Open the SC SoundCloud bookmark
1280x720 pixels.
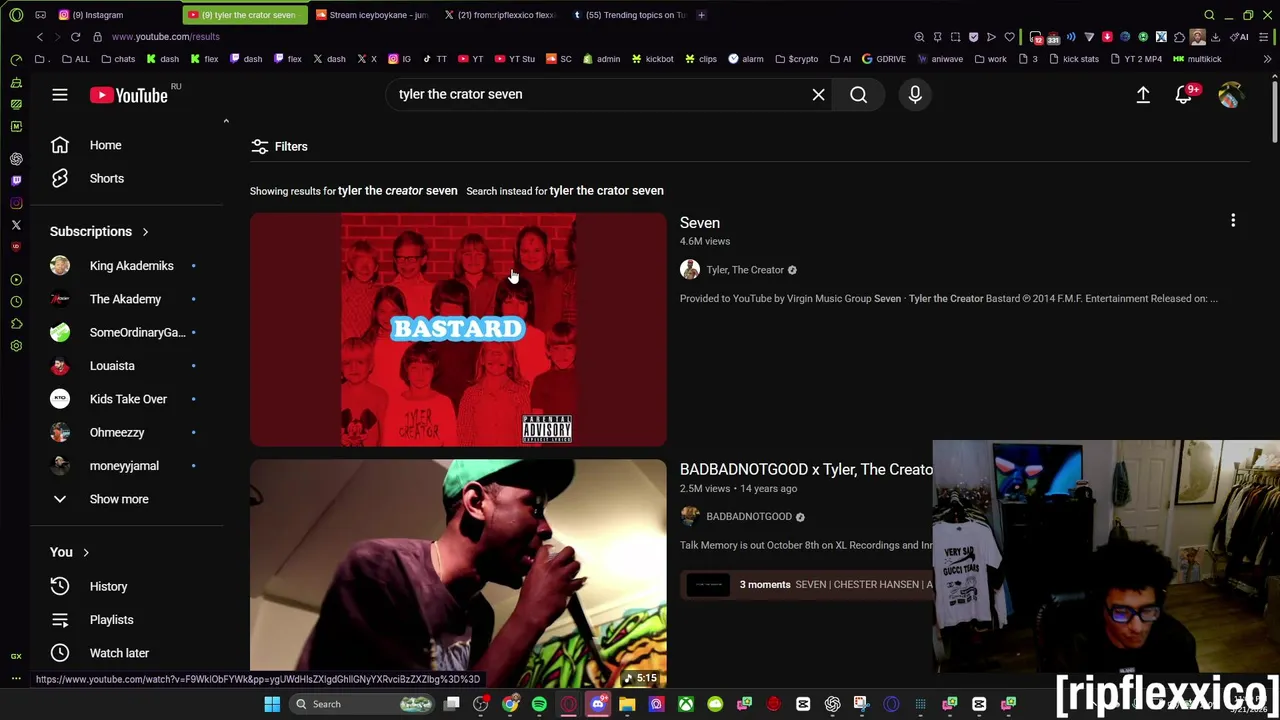558,59
